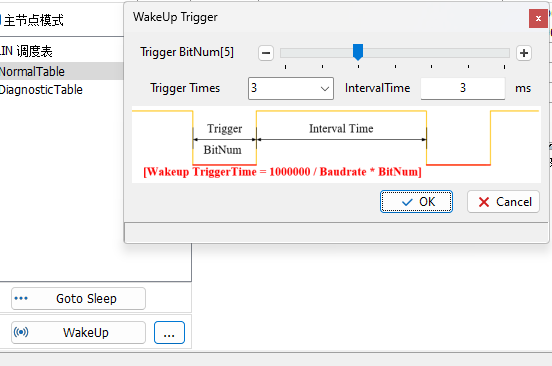Viewport: 552px width, 366px height.
Task: Click the WakeUp Trigger title text
Action: [175, 17]
